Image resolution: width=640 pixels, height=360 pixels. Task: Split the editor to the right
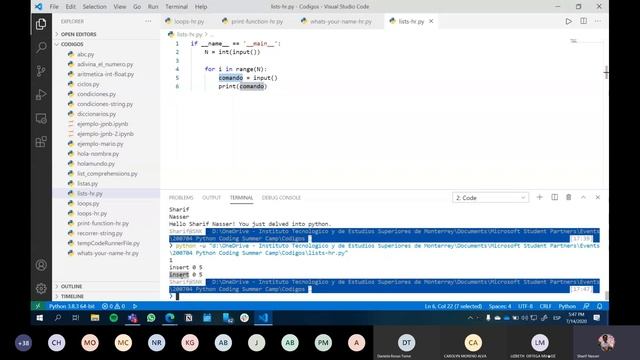[x=583, y=21]
